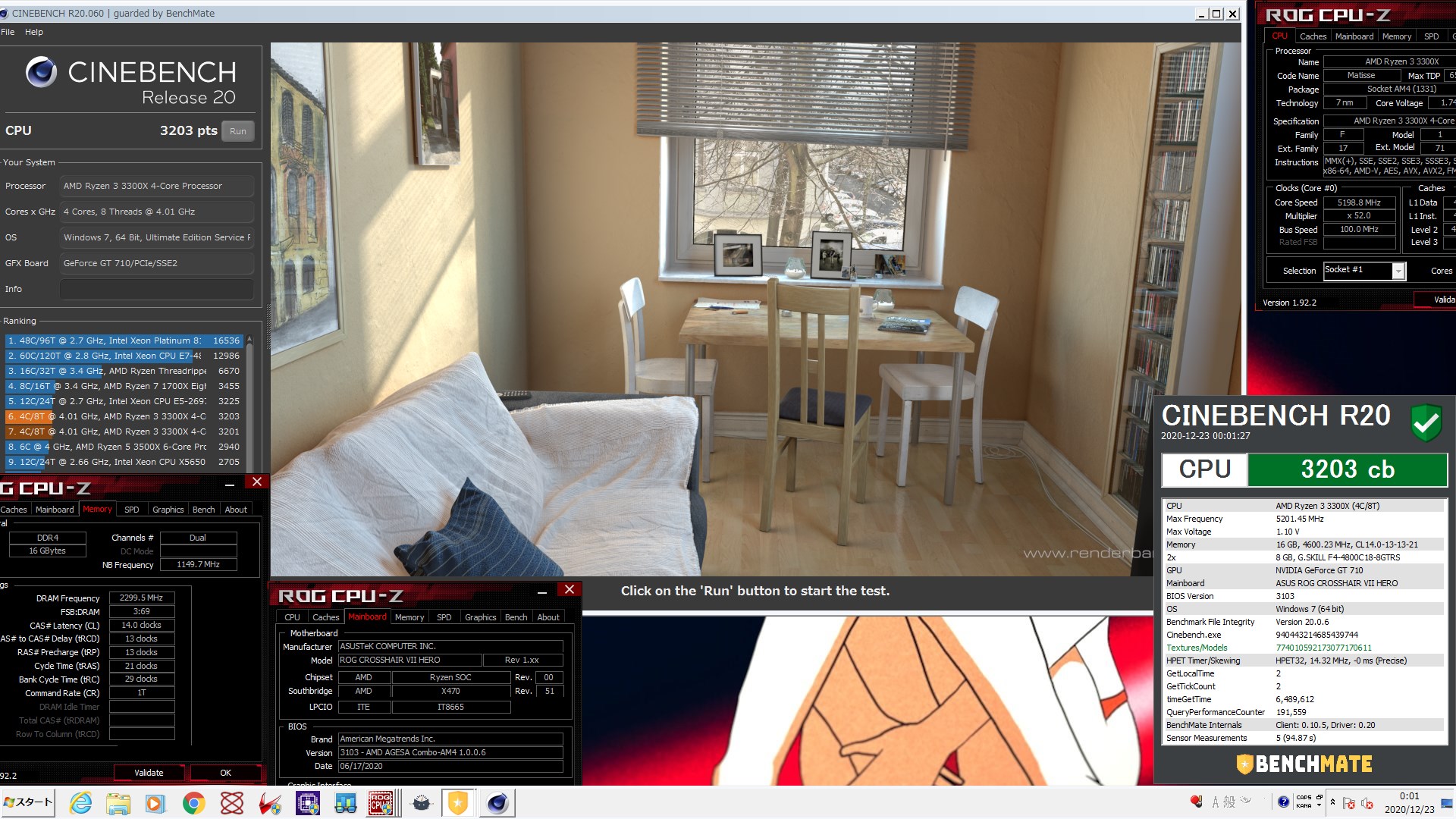This screenshot has height=819, width=1456.
Task: Switch to Mainboard tab in top-right CPU-Z
Action: (x=1354, y=36)
